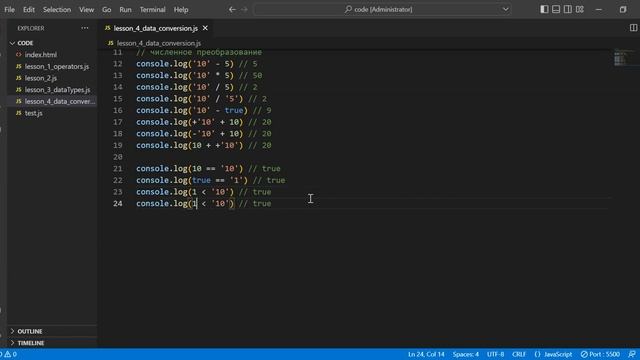640x360 pixels.
Task: Open the command center dropdown chevron
Action: point(505,9)
